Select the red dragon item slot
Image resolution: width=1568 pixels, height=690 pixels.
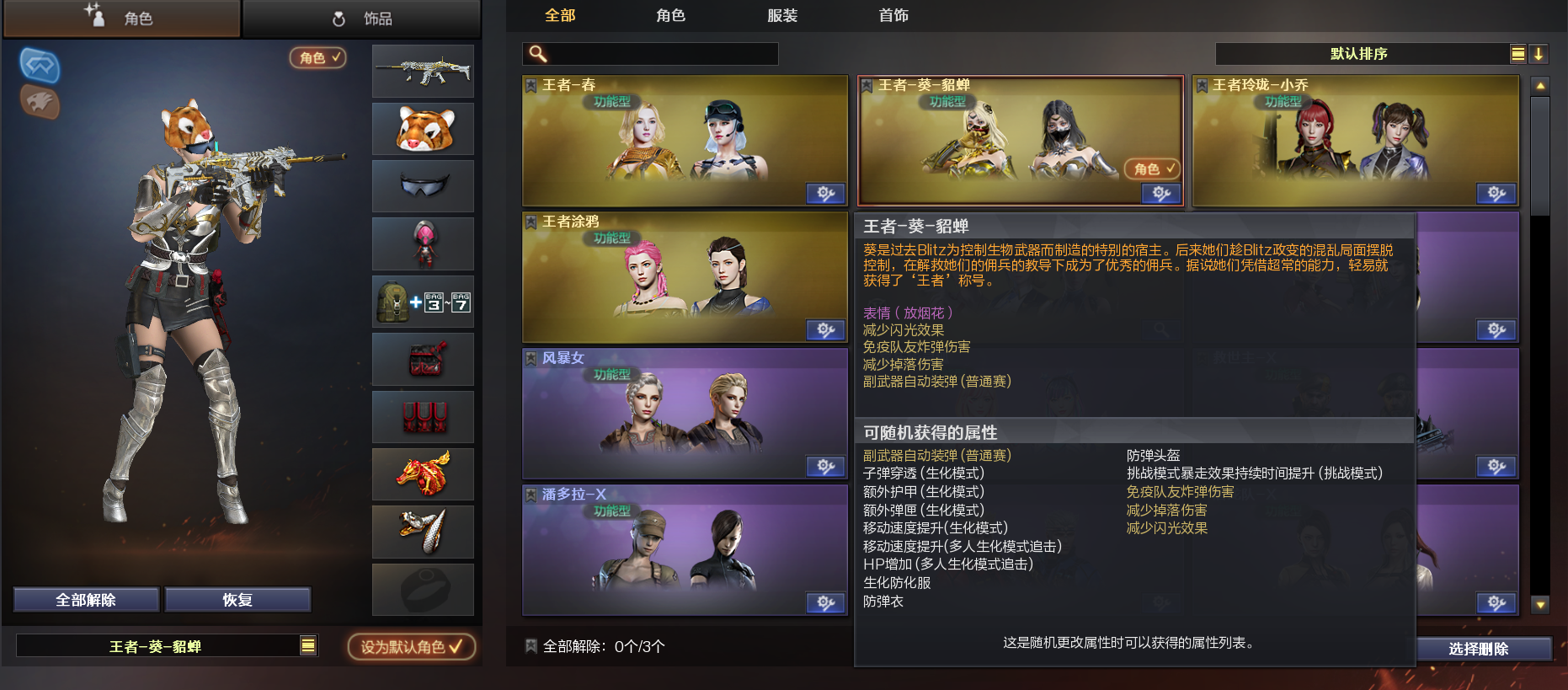pos(423,473)
